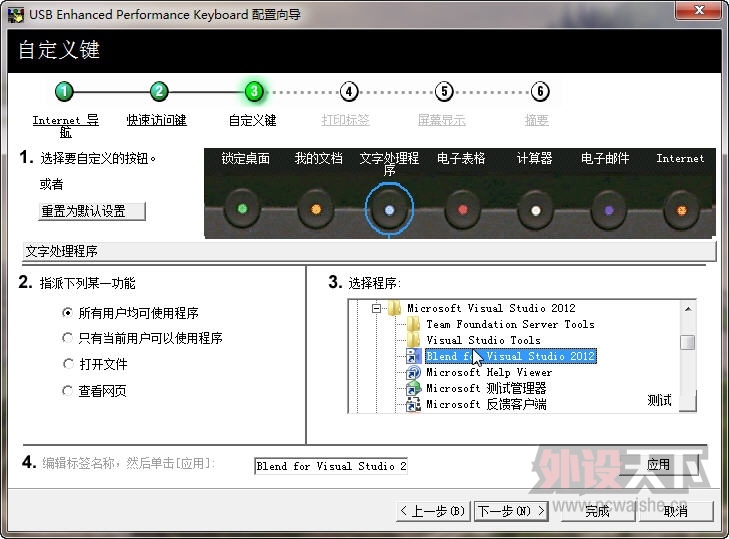Go to 快速访问键 step link
The height and width of the screenshot is (539, 729).
(x=157, y=120)
